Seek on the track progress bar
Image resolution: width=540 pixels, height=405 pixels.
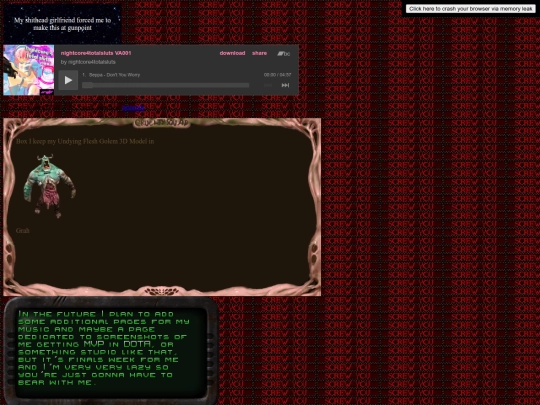(165, 85)
